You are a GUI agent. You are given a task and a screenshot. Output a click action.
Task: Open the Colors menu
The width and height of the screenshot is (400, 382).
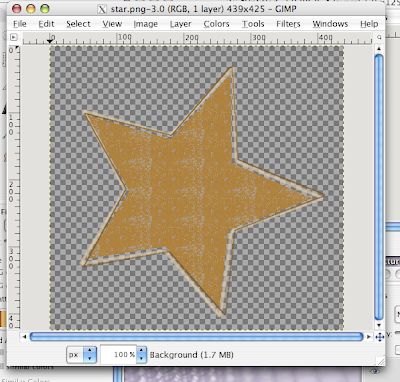[x=216, y=24]
